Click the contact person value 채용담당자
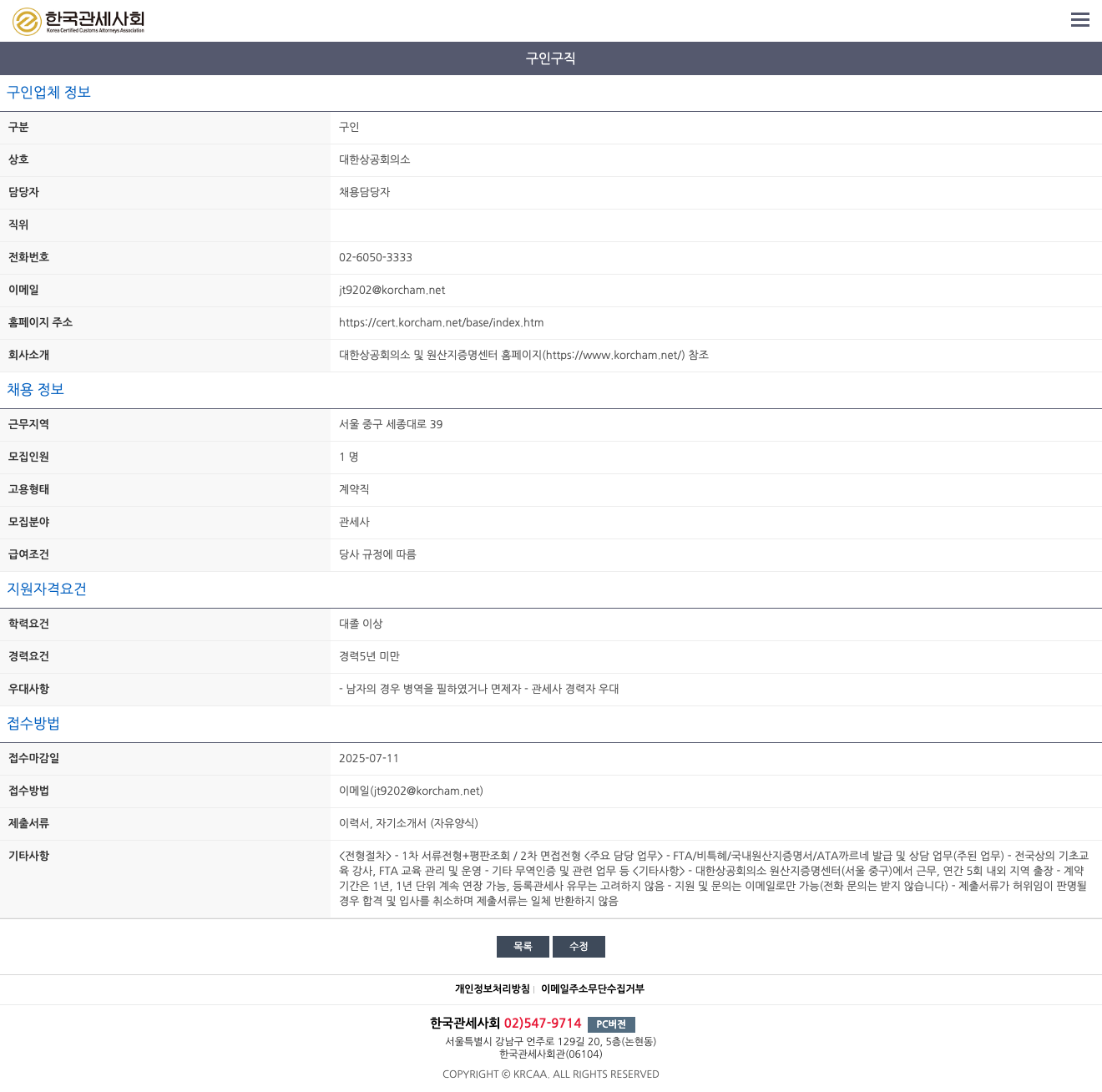This screenshot has height=1092, width=1102. coord(365,192)
